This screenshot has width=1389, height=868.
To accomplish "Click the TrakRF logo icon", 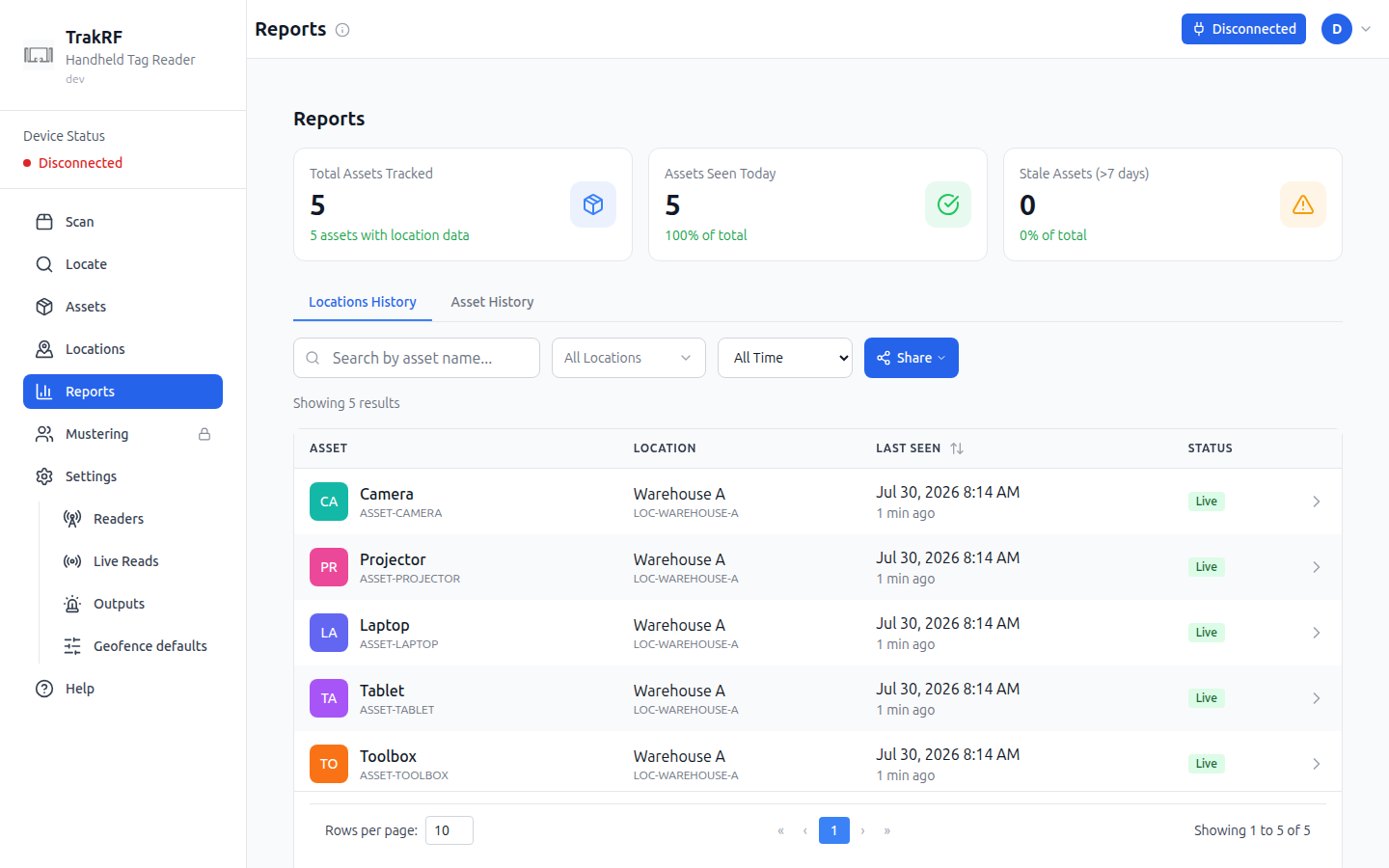I will pos(39,55).
